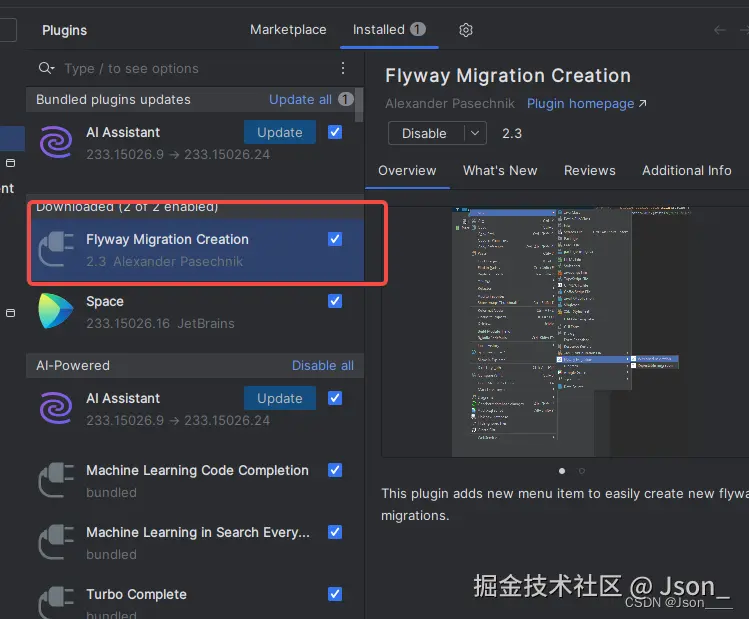Screen dimensions: 749x619
Task: Toggle the bundled AI Assistant update checkbox
Action: click(335, 132)
